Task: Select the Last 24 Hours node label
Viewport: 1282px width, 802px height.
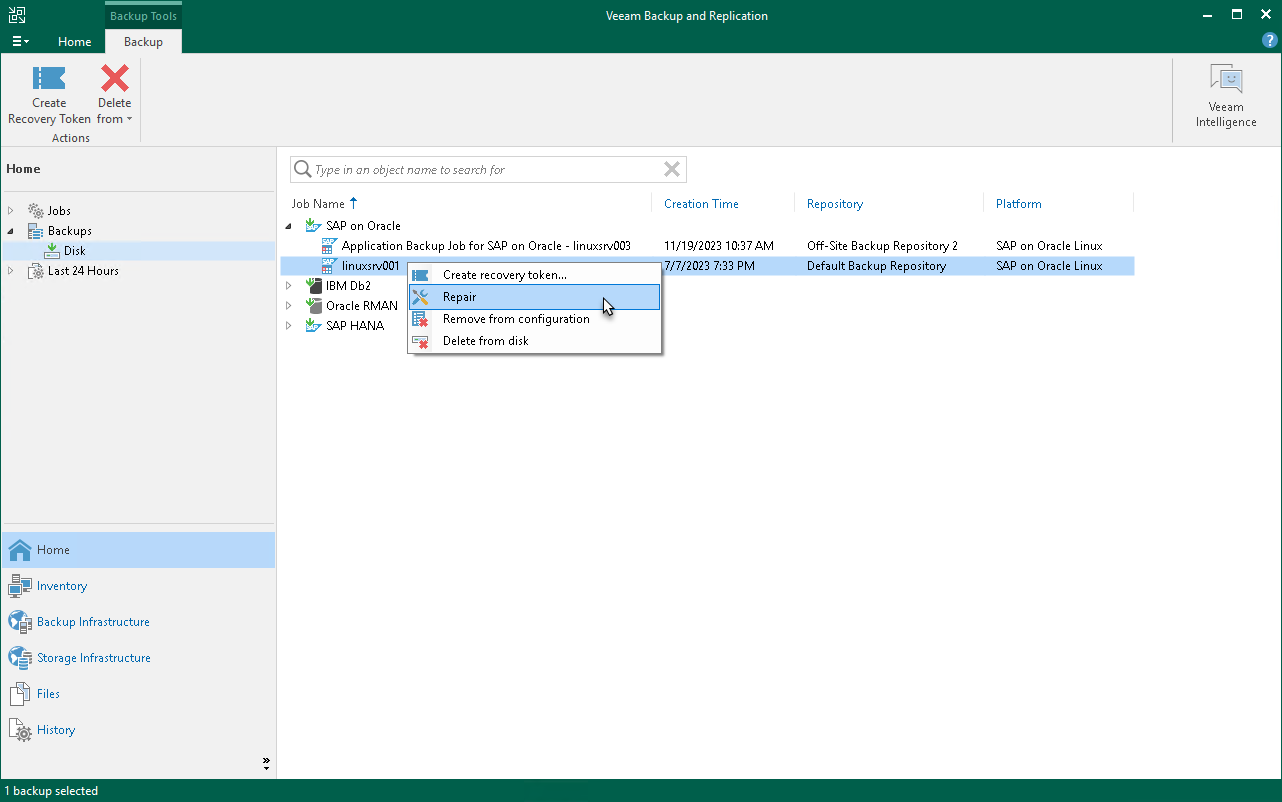Action: pyautogui.click(x=84, y=271)
